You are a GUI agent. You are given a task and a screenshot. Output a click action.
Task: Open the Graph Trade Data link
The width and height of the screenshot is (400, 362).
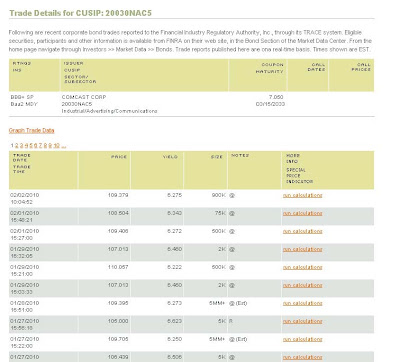31,130
